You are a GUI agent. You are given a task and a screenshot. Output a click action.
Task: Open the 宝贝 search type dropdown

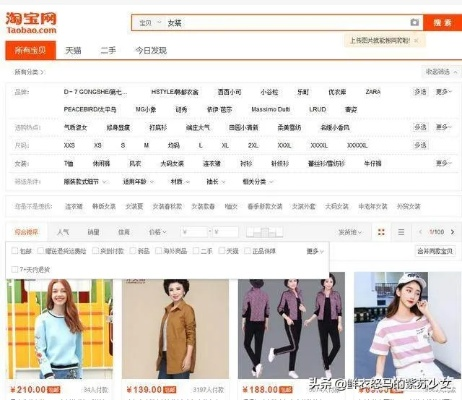pyautogui.click(x=150, y=23)
